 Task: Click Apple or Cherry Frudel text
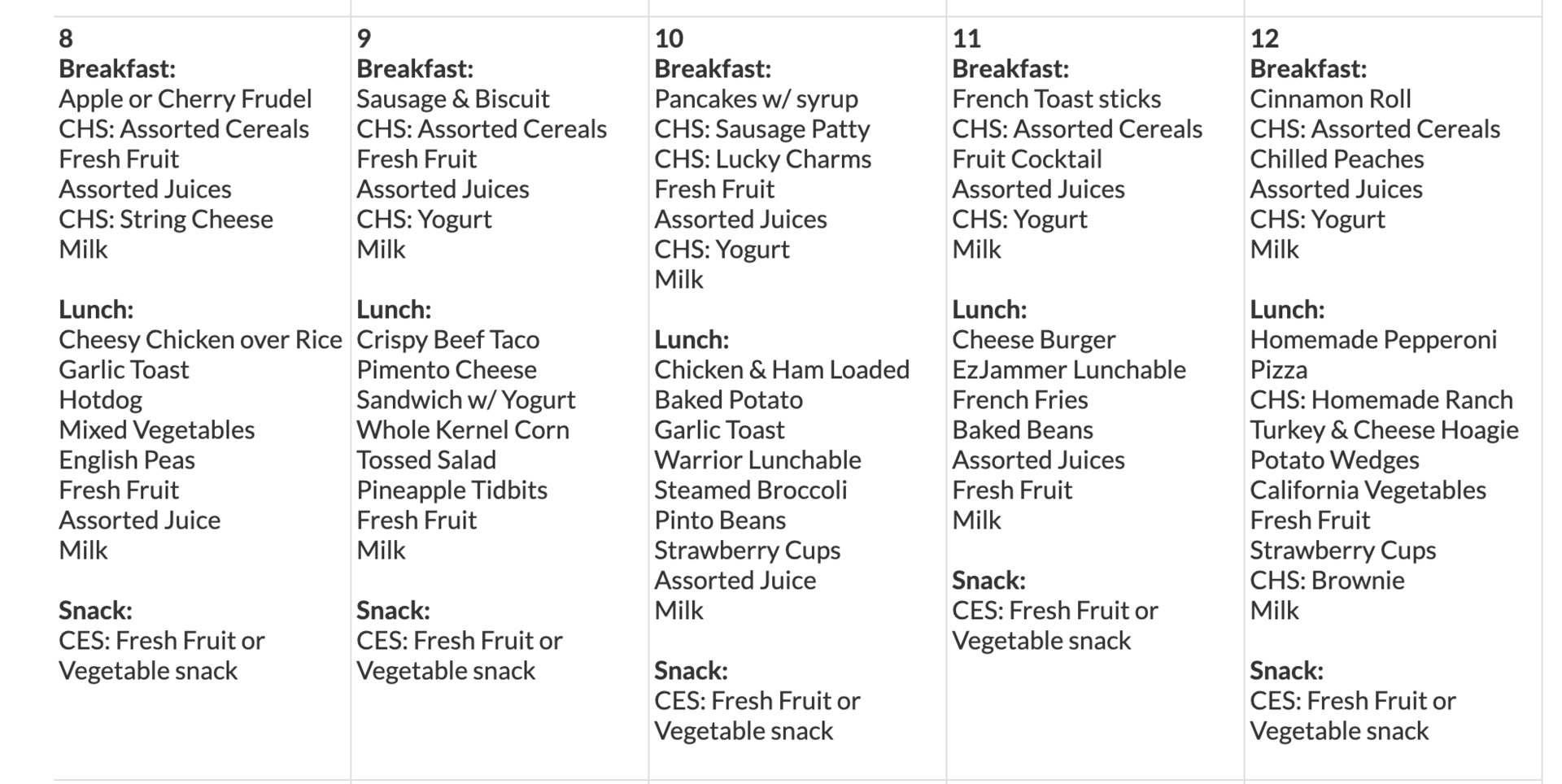[185, 99]
